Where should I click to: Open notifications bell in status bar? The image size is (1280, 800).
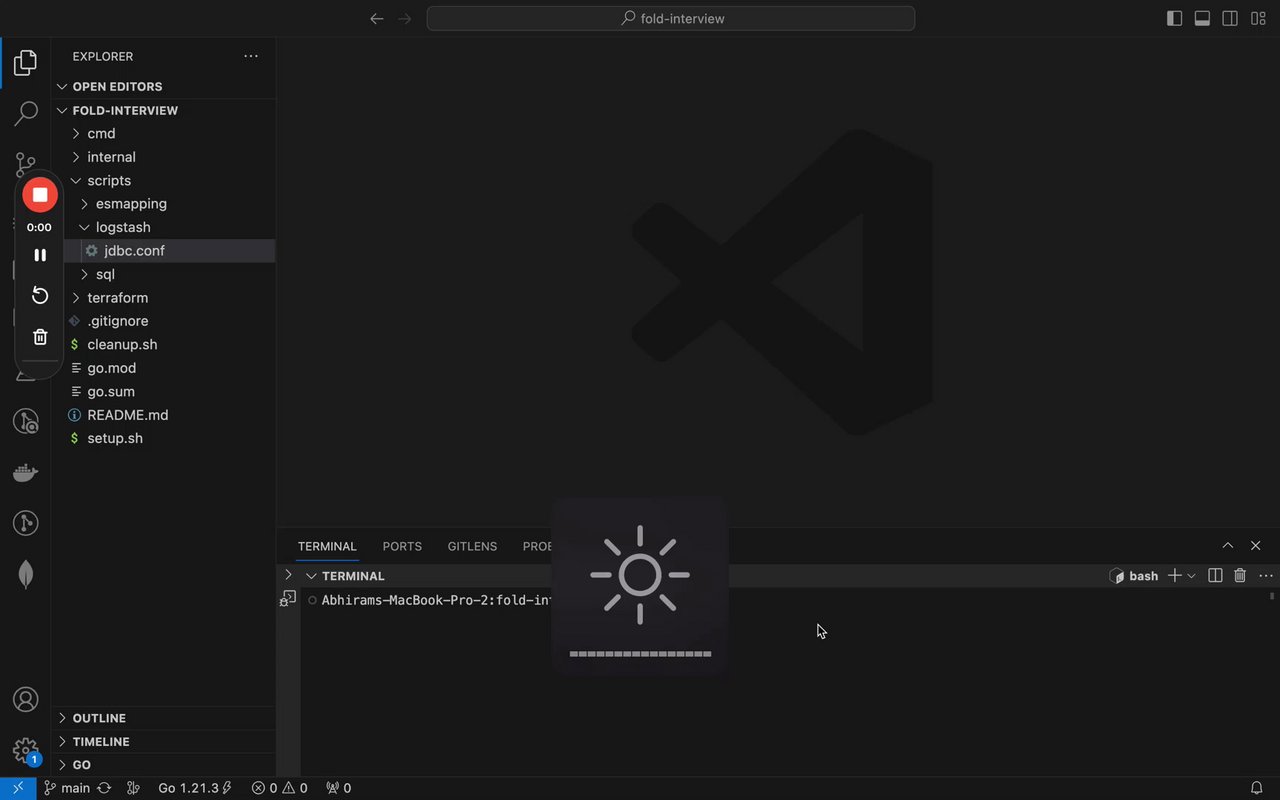coord(1257,788)
